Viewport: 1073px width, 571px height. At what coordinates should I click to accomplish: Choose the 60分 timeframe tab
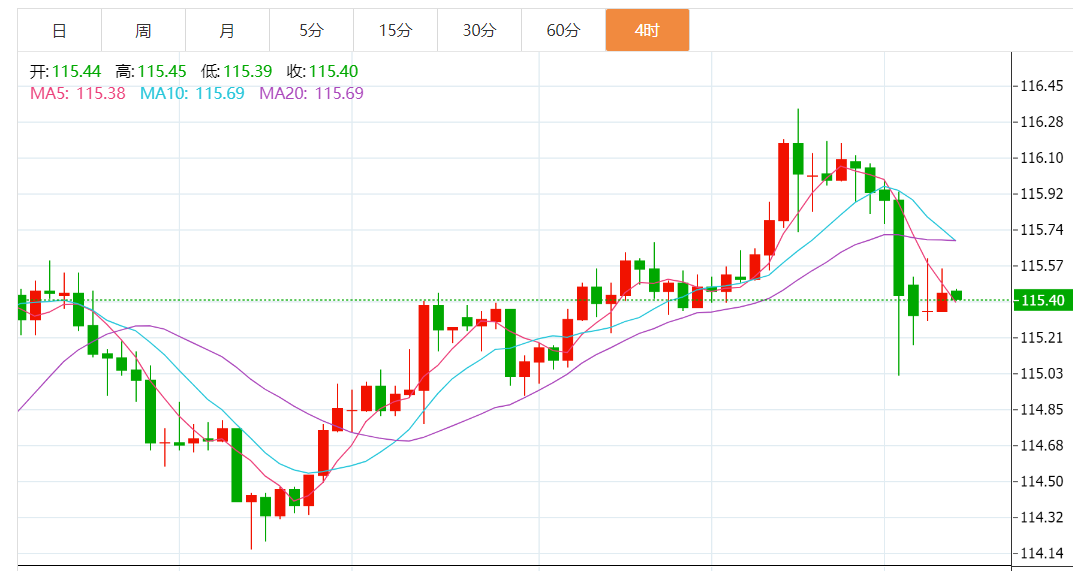pyautogui.click(x=563, y=30)
